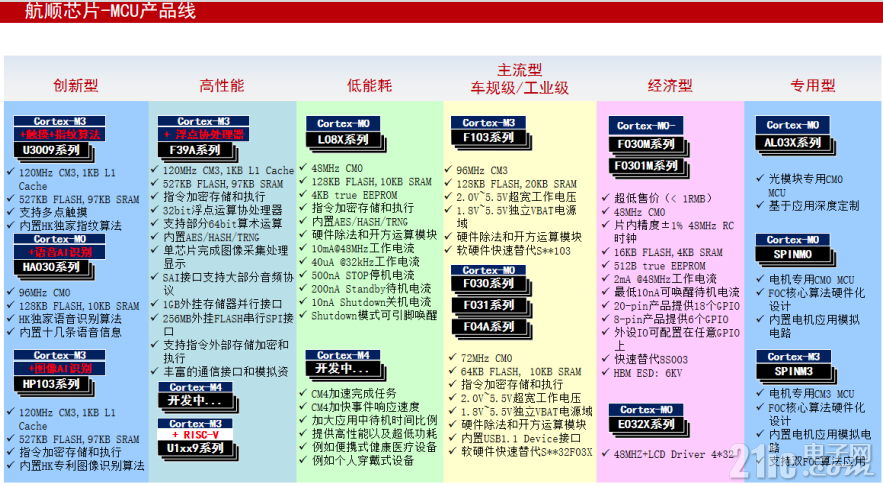Click the 200nA Standby待机电流 bullet
The height and width of the screenshot is (486, 883).
click(372, 289)
